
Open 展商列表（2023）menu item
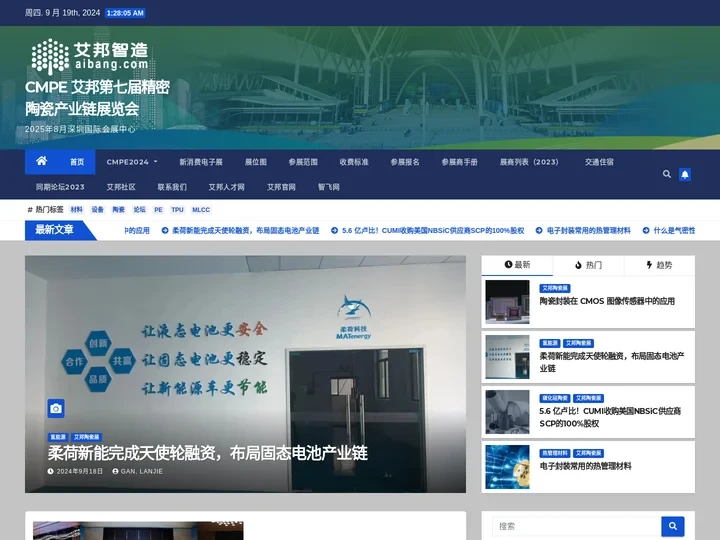(529, 162)
